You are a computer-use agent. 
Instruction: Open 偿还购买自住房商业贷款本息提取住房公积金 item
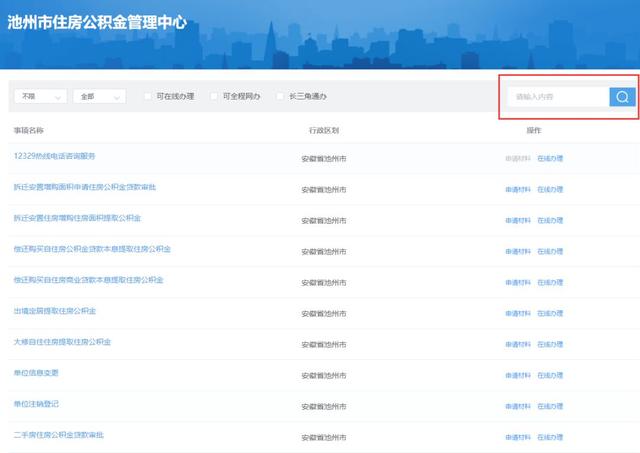[x=89, y=280]
